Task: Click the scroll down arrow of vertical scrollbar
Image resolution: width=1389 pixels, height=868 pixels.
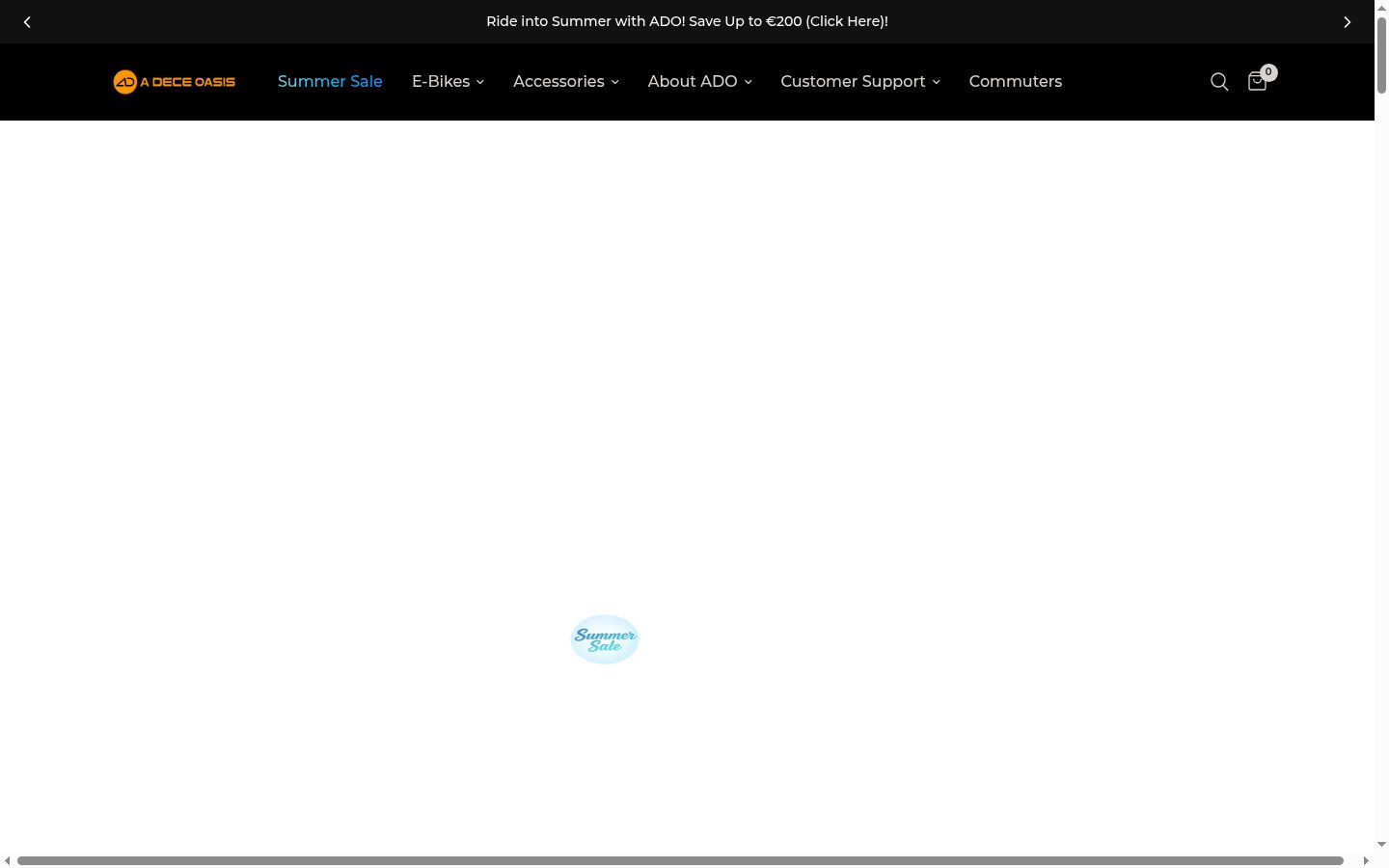Action: click(1381, 845)
